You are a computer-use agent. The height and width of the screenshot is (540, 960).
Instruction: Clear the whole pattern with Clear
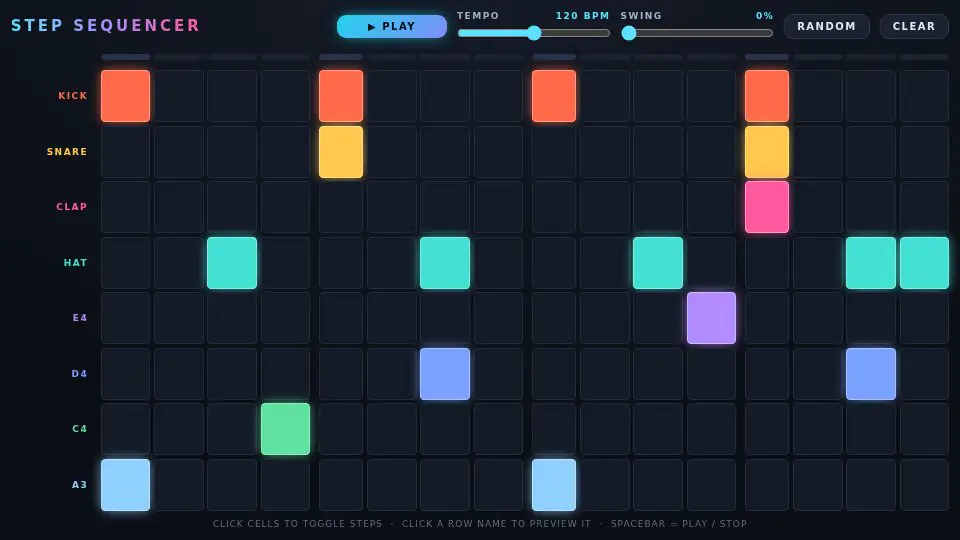point(914,26)
